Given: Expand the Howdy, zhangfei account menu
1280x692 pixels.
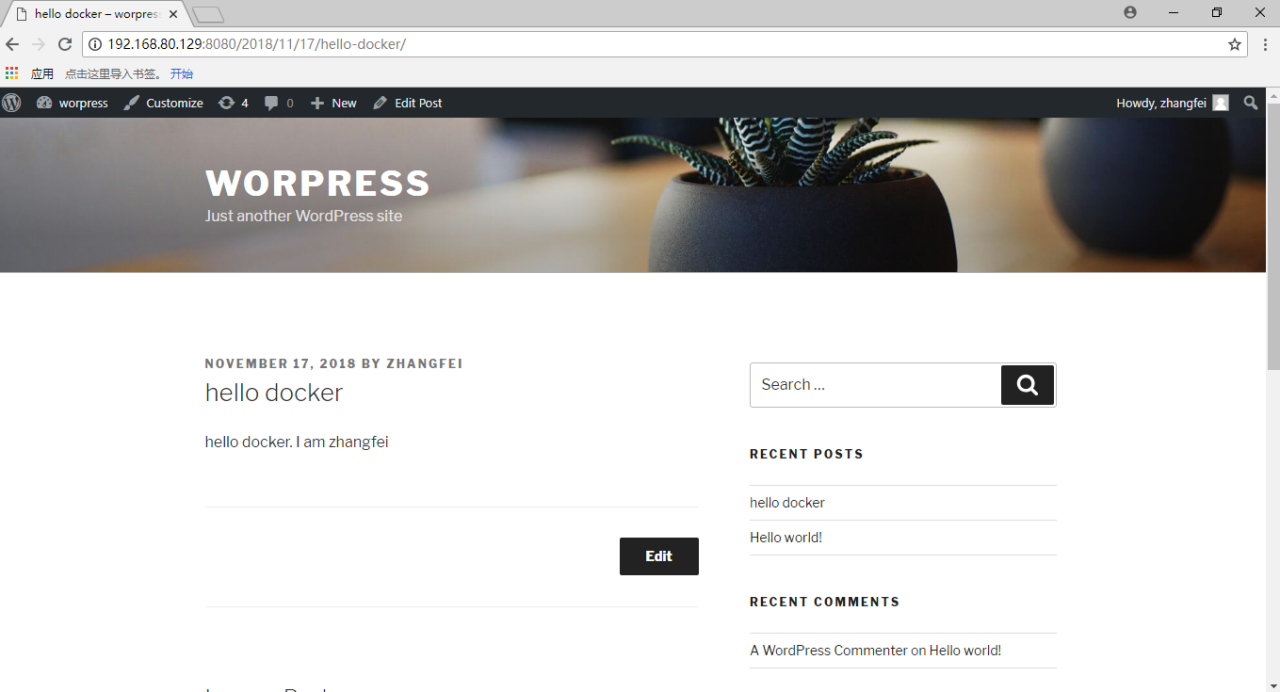Looking at the screenshot, I should click(x=1172, y=103).
